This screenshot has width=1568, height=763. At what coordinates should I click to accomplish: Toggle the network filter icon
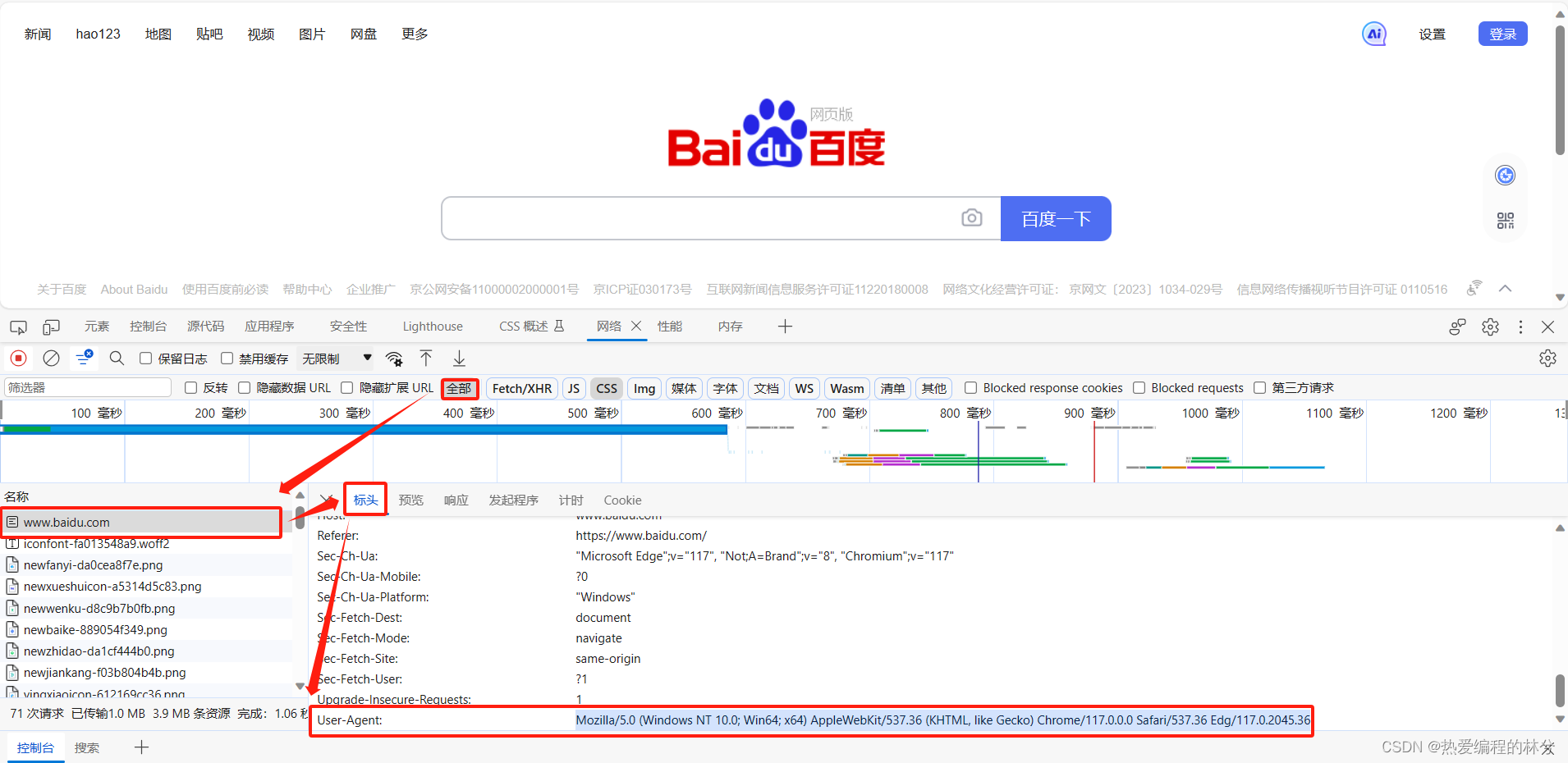click(x=85, y=358)
